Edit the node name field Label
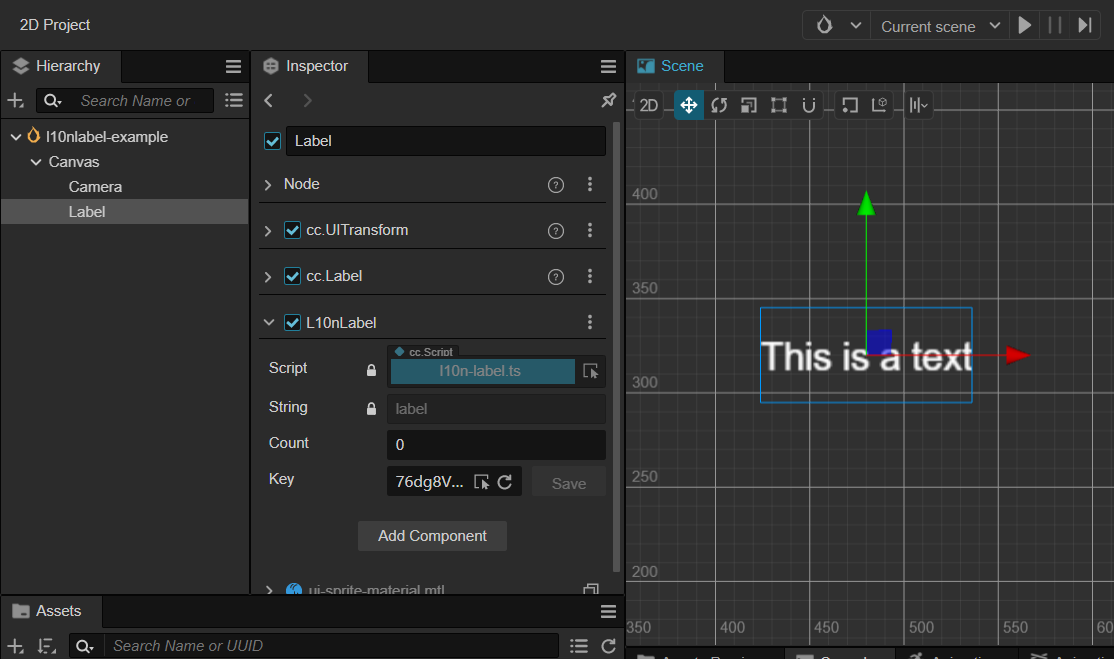This screenshot has height=659, width=1114. click(x=445, y=141)
